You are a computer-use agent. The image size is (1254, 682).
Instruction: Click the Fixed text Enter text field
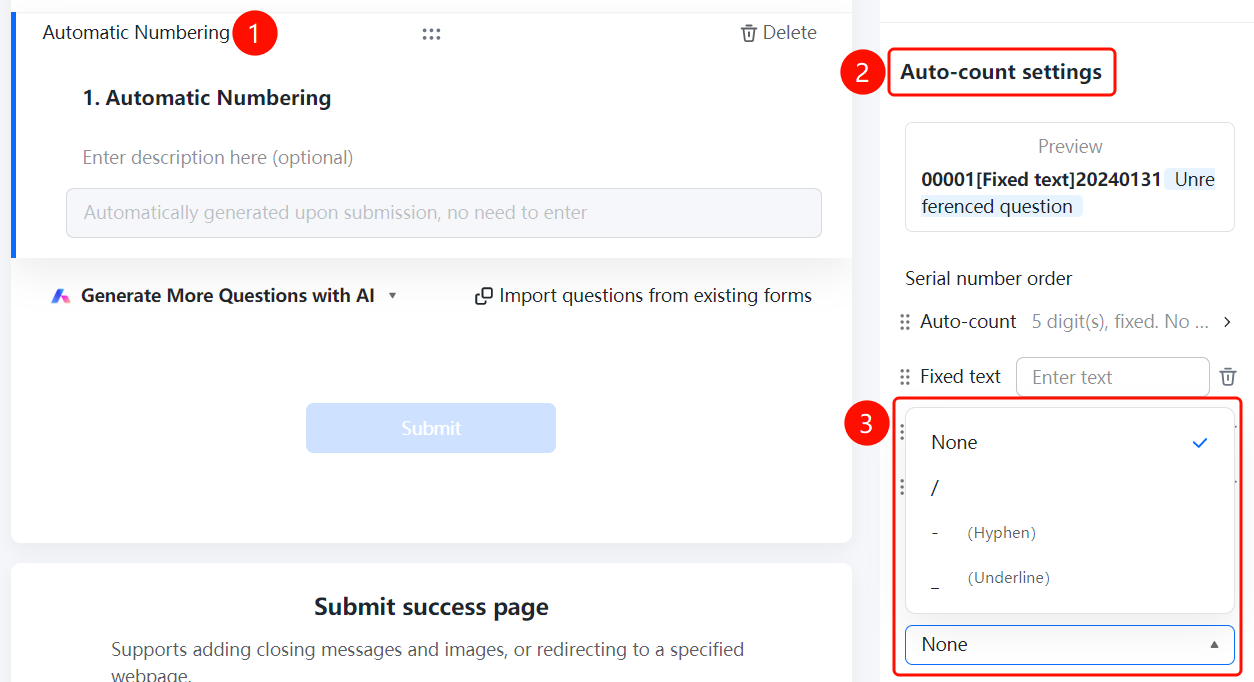coord(1112,377)
